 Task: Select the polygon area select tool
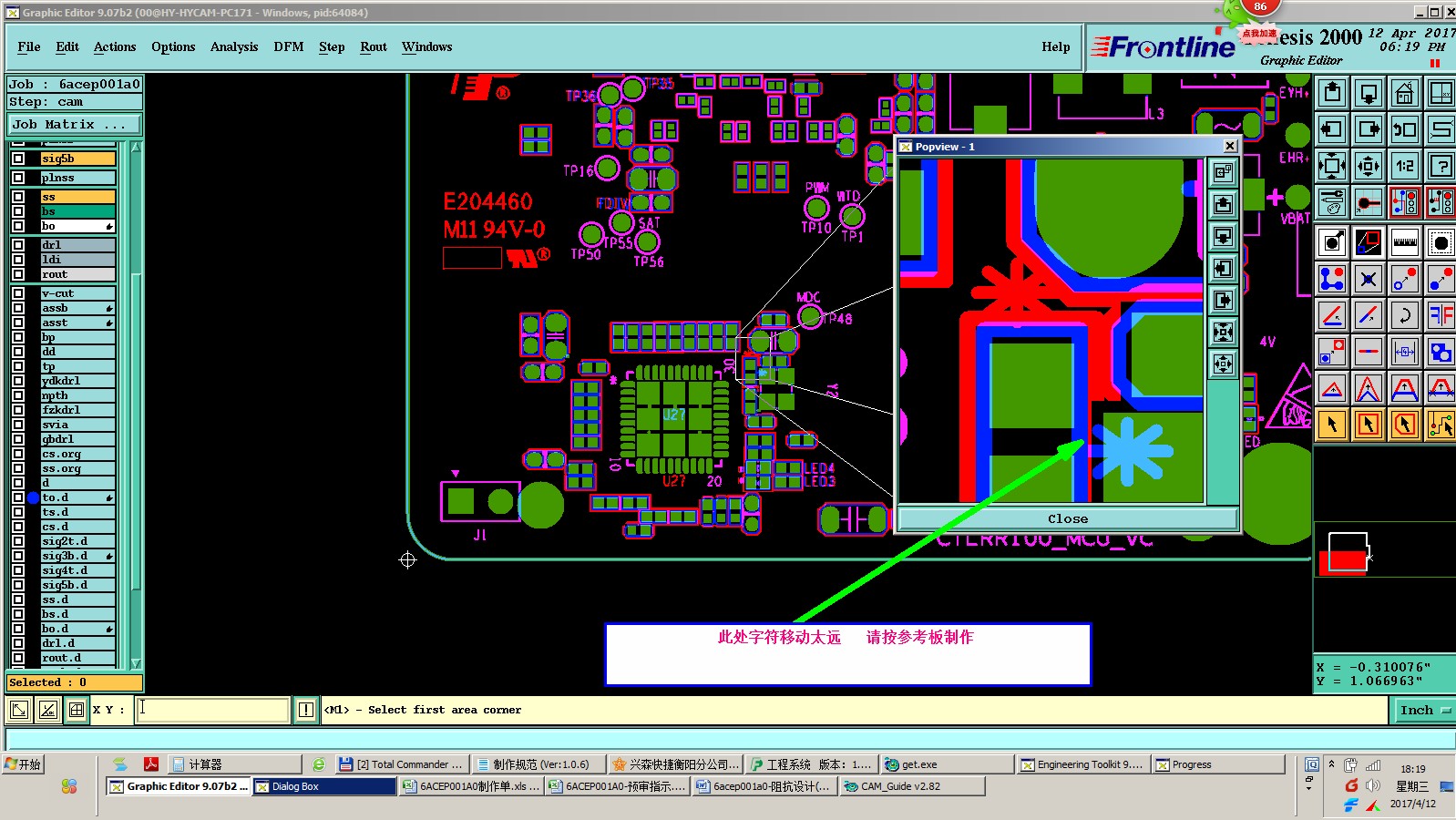(1405, 425)
